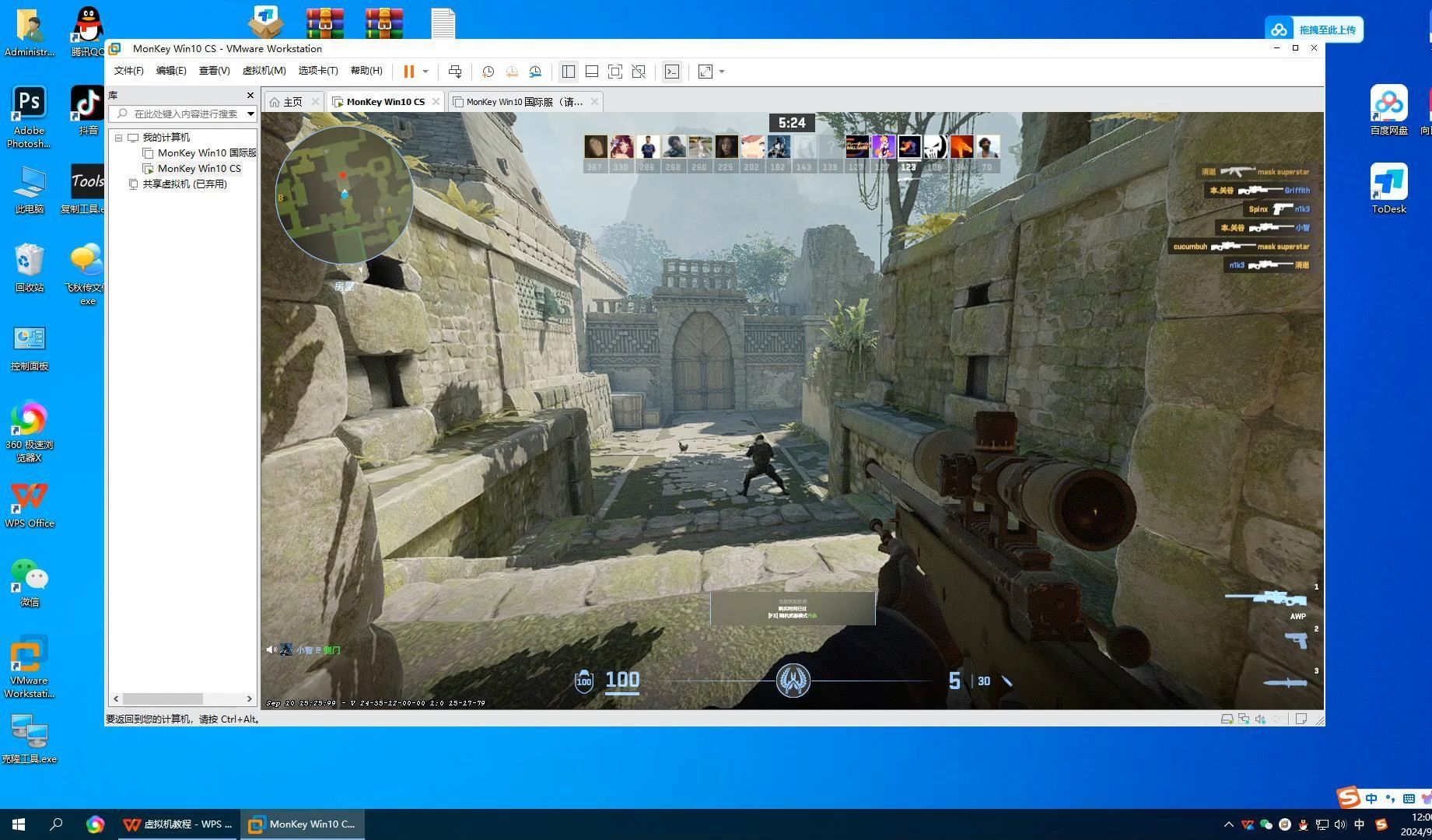Click MonKey Win10 CS taskbar button

302,824
